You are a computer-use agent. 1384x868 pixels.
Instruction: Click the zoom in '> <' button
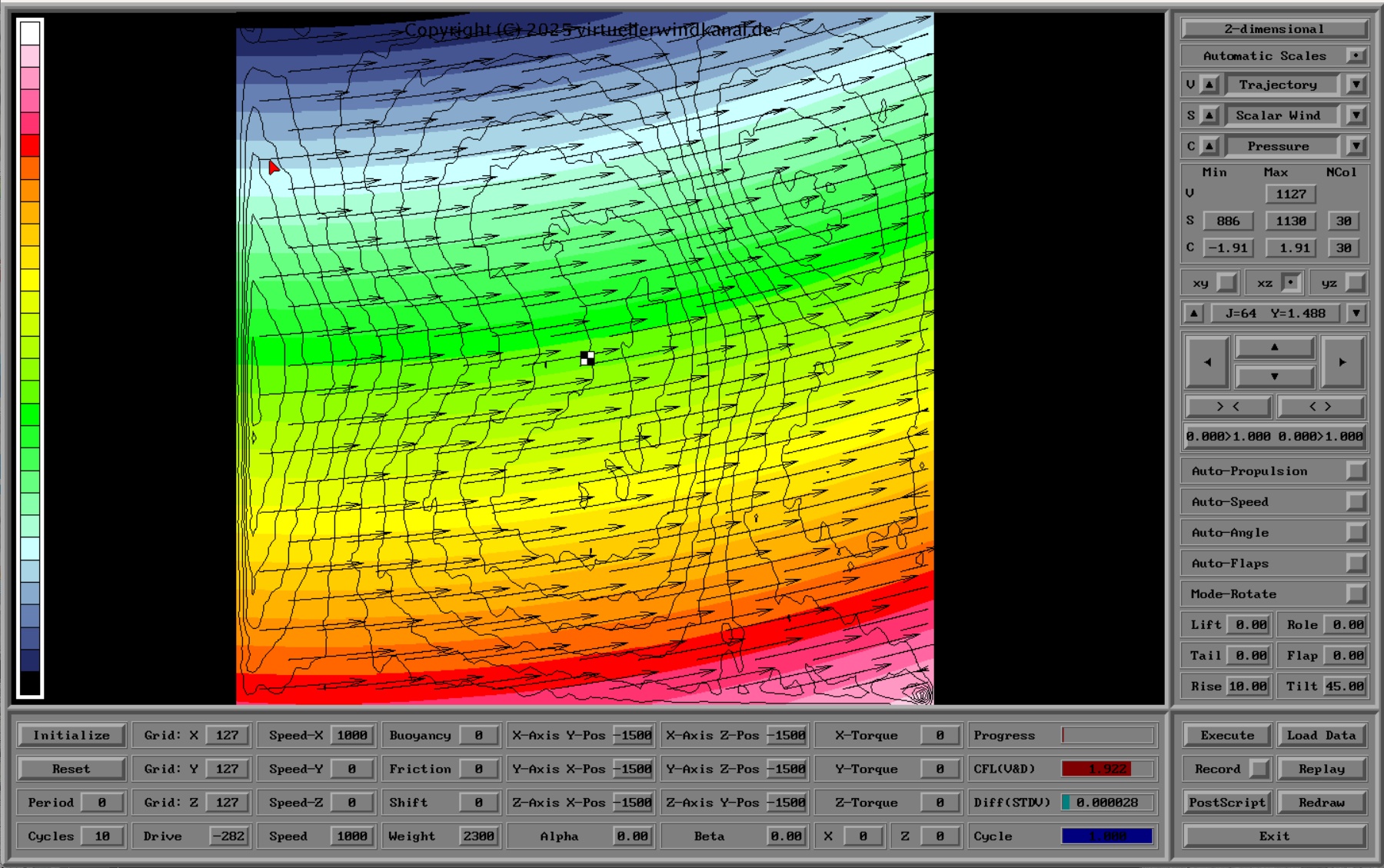1227,407
